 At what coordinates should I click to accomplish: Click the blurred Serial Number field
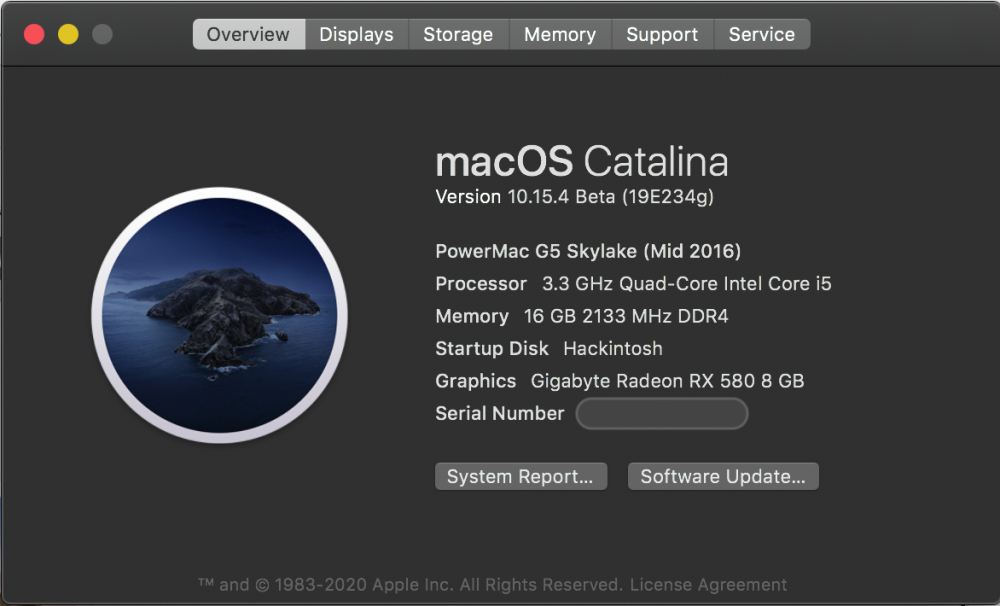[662, 413]
